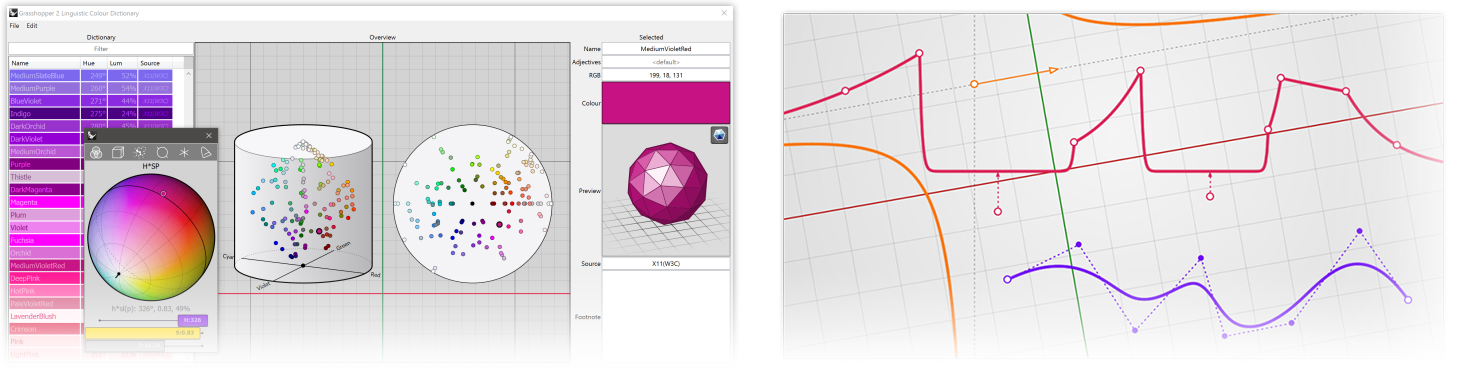
Task: Select Plum row in dictionary
Action: pyautogui.click(x=47, y=215)
